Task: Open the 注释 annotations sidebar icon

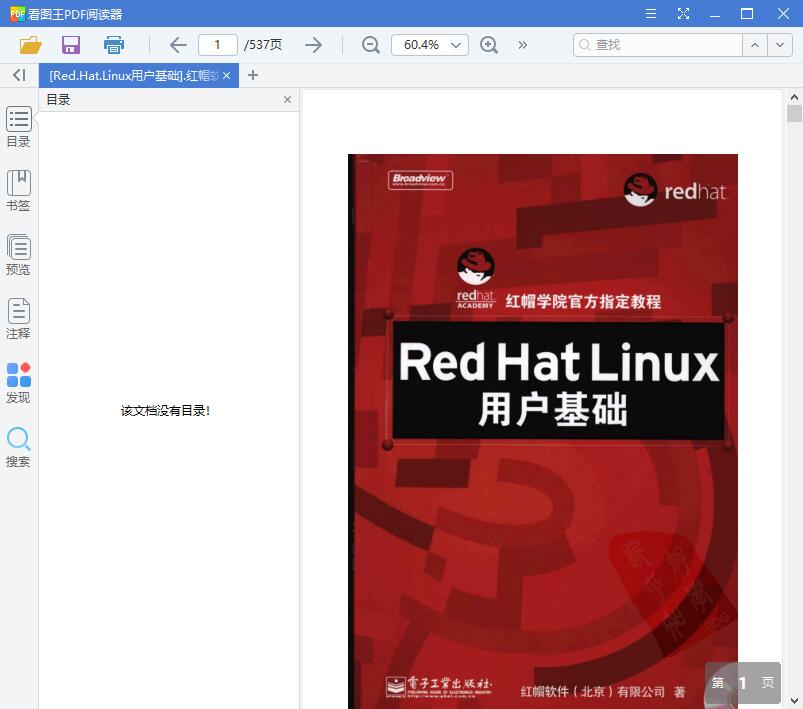Action: [x=18, y=319]
